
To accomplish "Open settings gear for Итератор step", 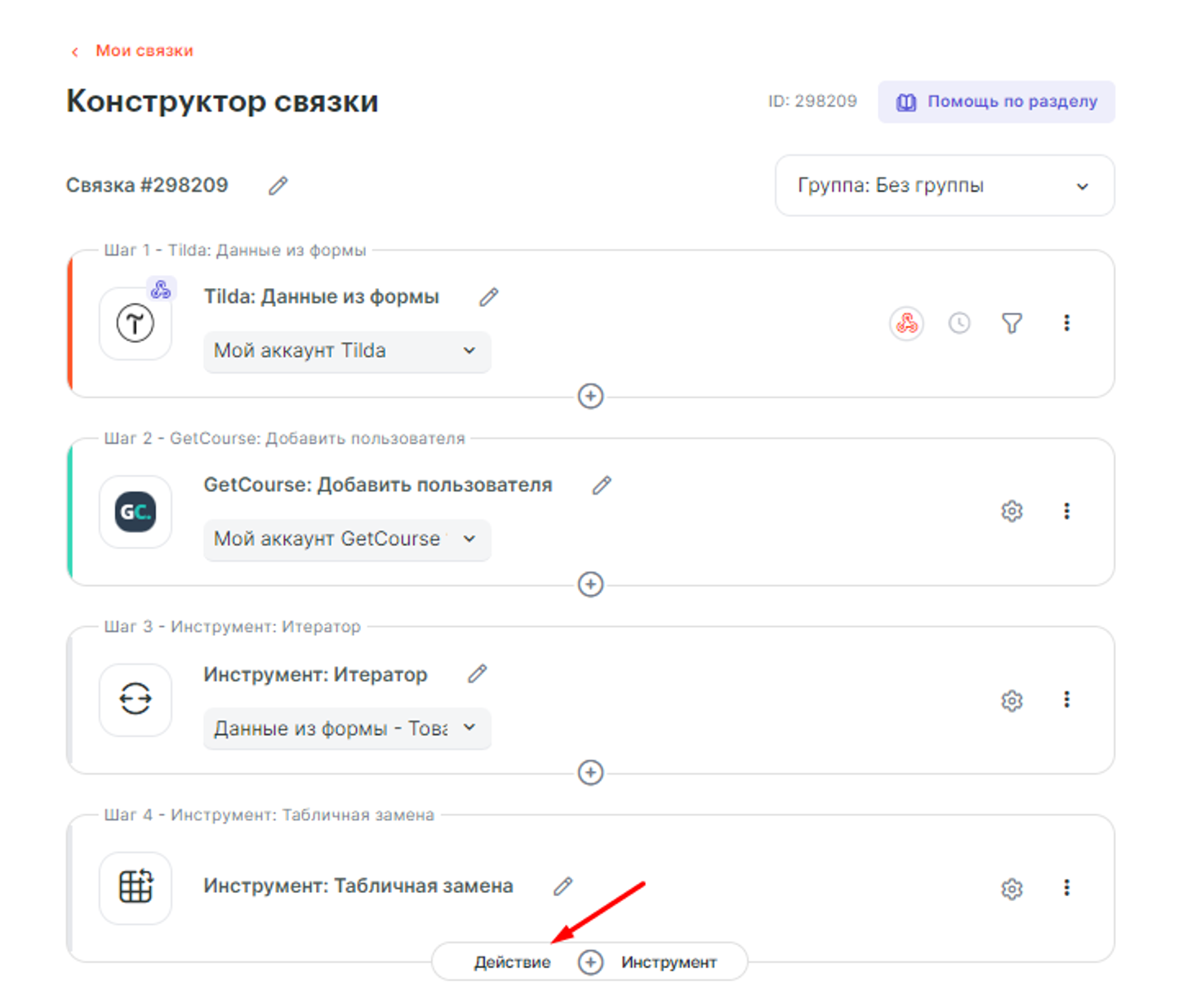I will [x=1012, y=700].
